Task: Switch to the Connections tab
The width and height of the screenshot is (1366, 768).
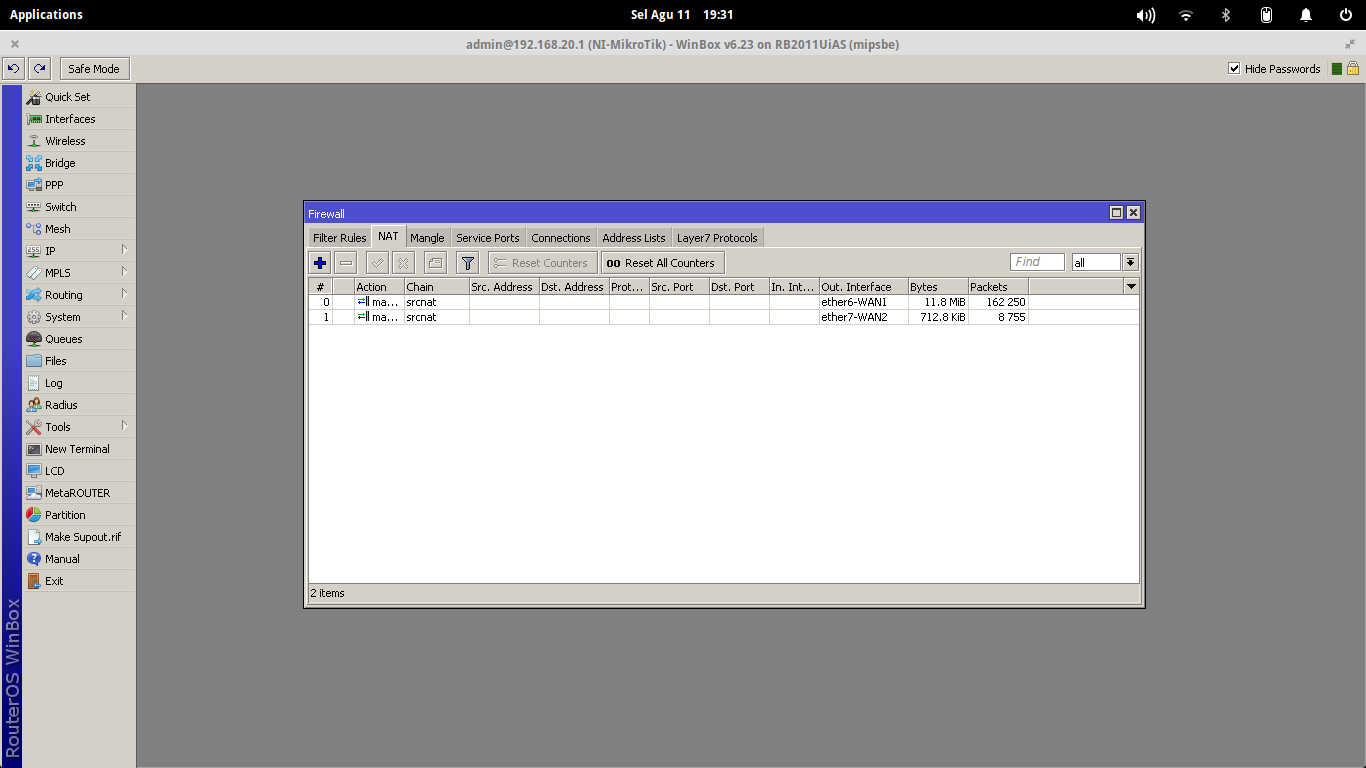Action: (561, 238)
